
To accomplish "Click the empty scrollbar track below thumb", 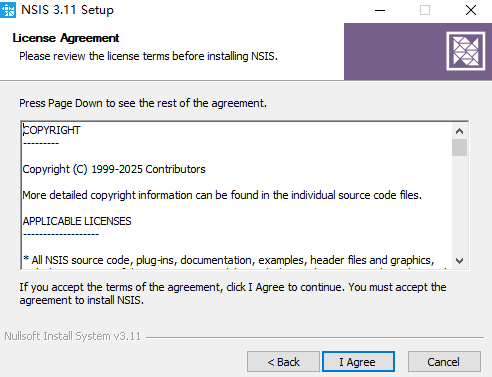I will 459,205.
